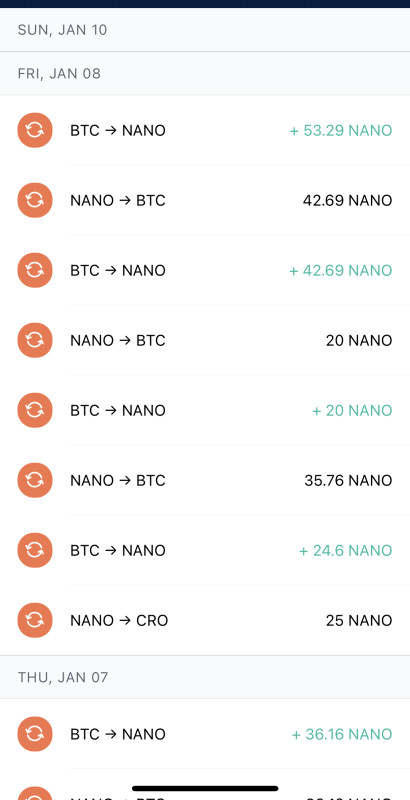The height and width of the screenshot is (800, 410).
Task: Tap exchange icon beside +20 NANO transaction
Action: (35, 410)
